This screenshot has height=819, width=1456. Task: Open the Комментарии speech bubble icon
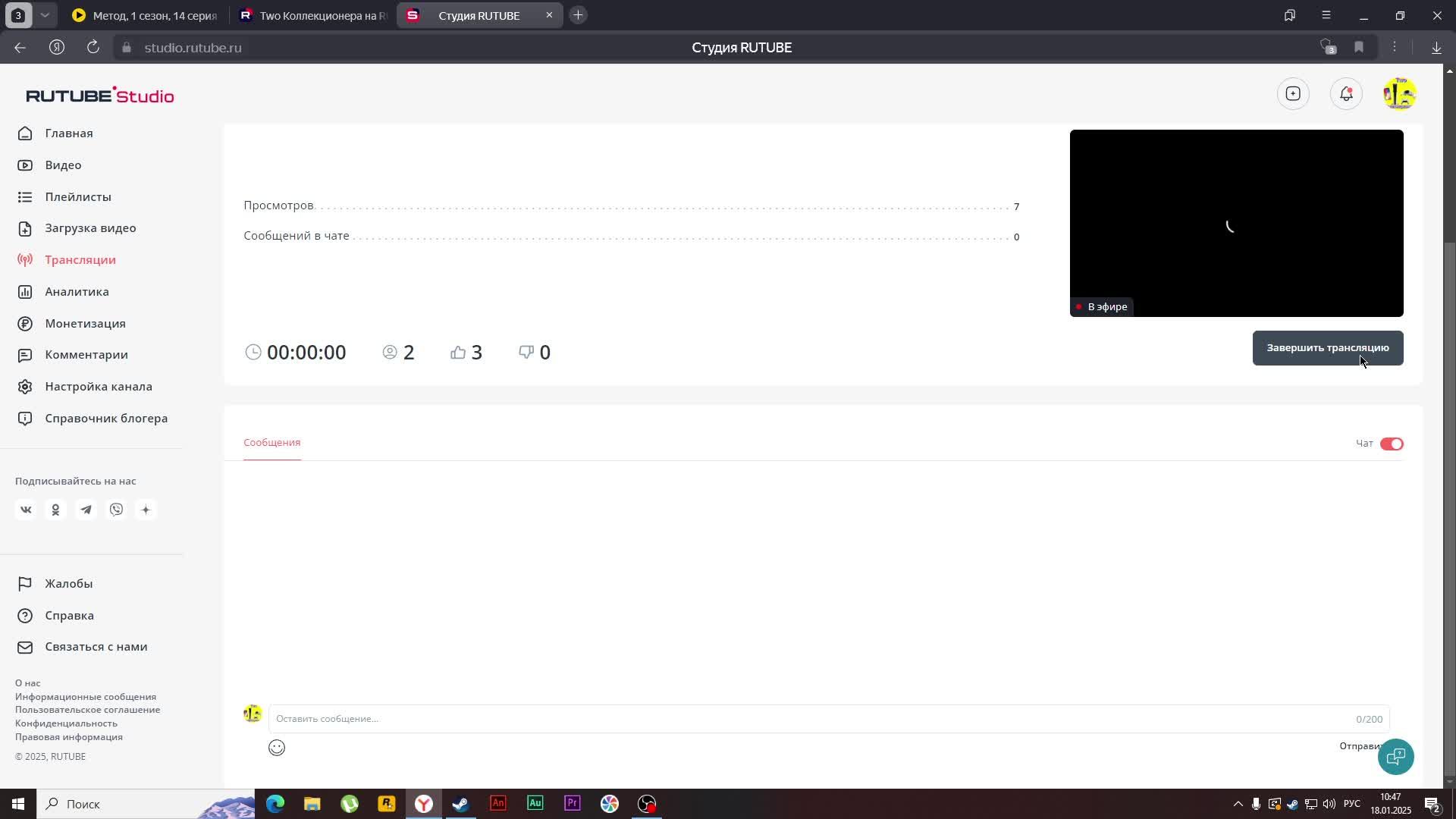click(x=25, y=355)
